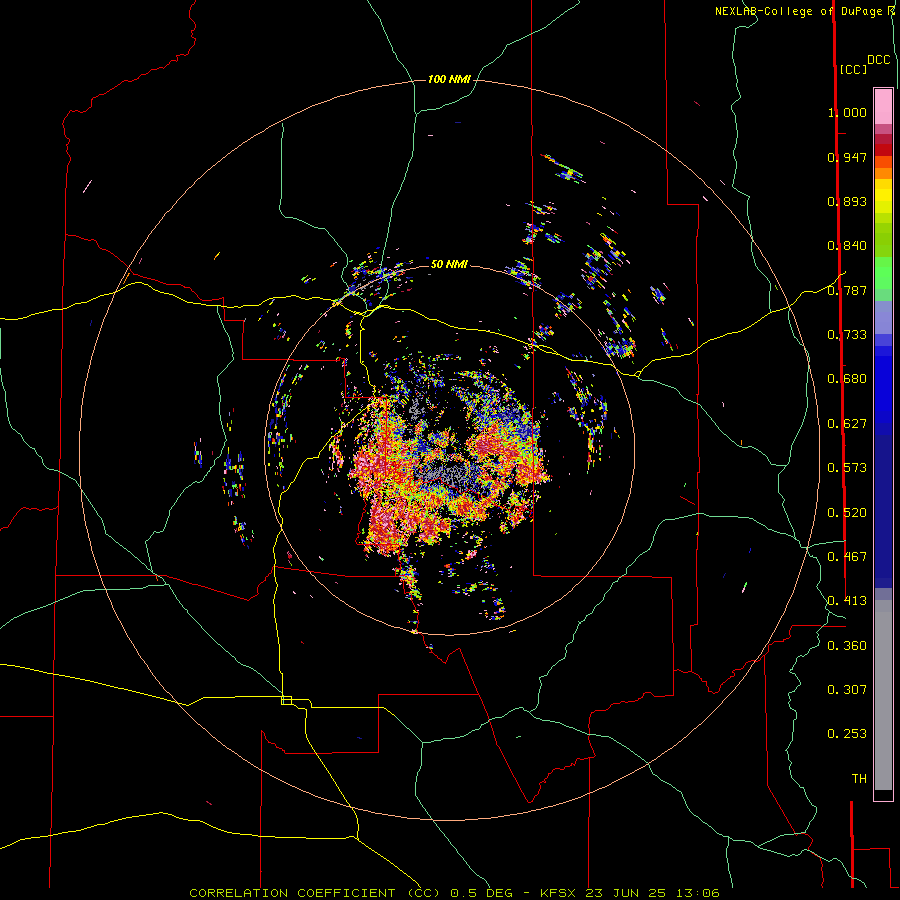Select the 0.627 scale value
900x900 pixels.
pyautogui.click(x=847, y=424)
